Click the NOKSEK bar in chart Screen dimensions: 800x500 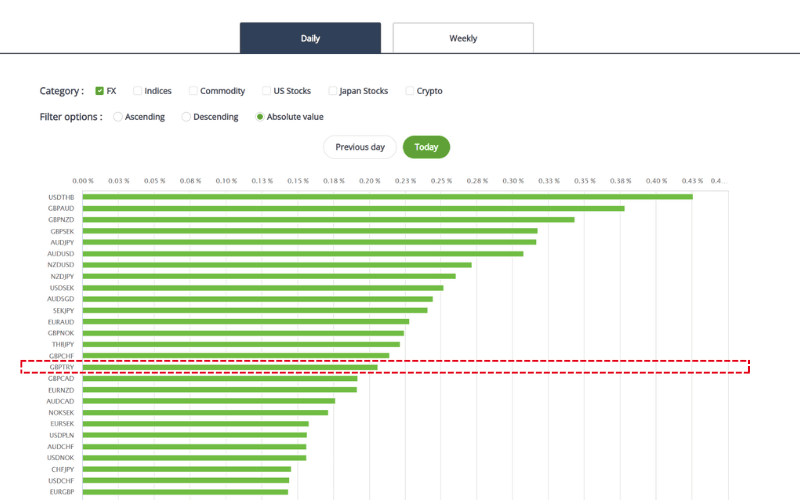(205, 412)
